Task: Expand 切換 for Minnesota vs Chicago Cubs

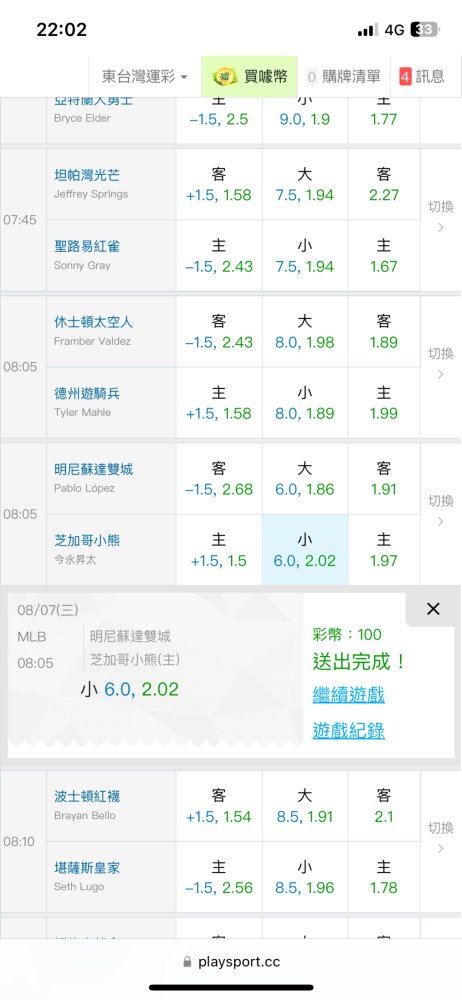Action: pyautogui.click(x=440, y=511)
